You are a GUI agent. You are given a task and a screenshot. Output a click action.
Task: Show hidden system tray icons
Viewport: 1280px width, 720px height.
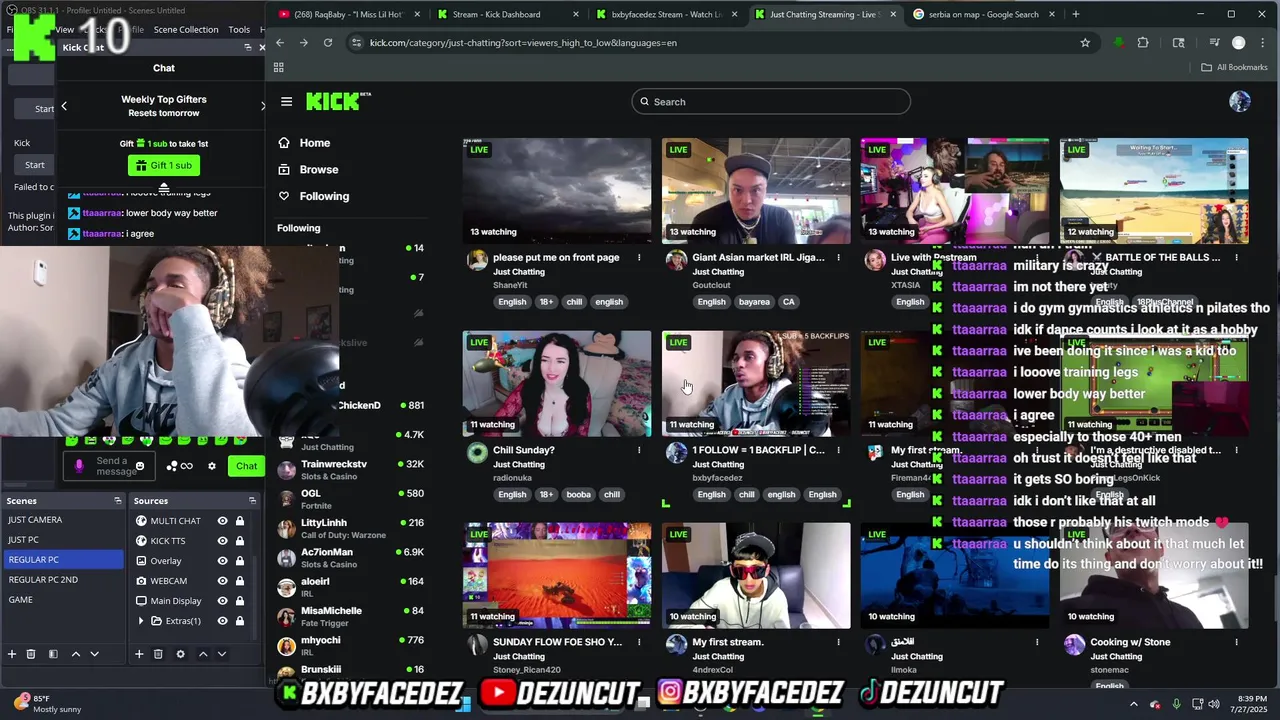(1133, 704)
